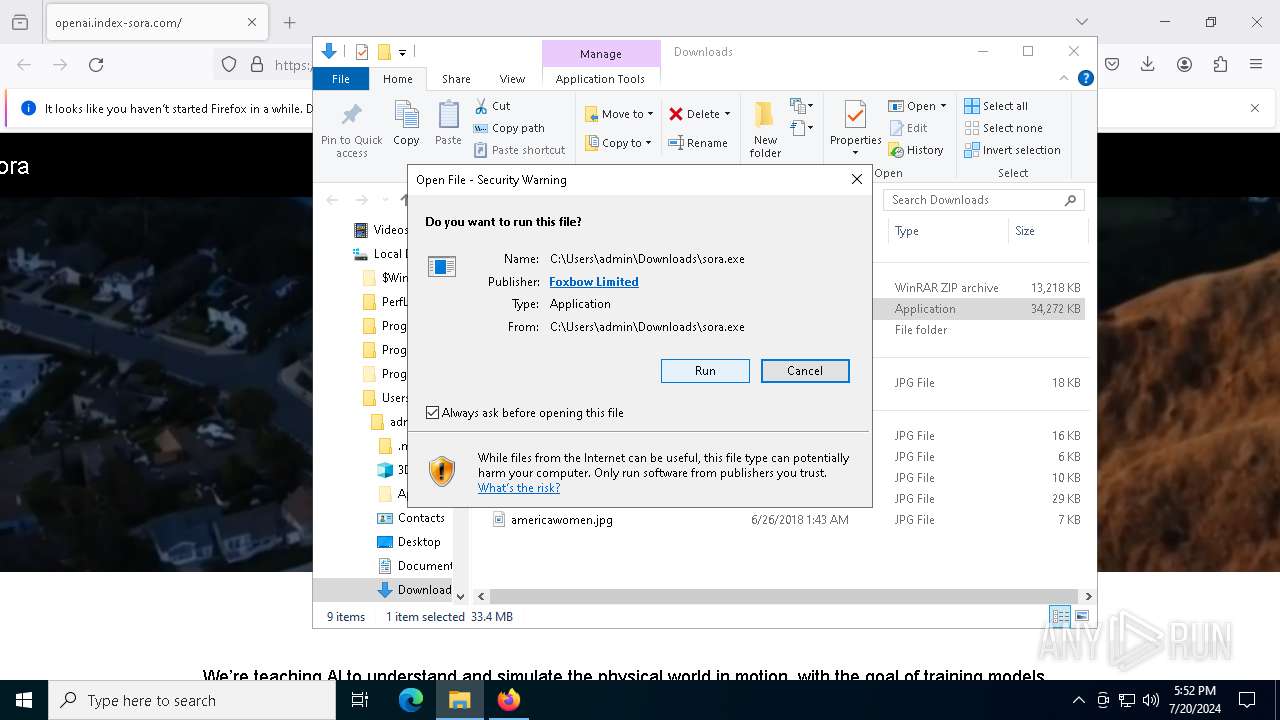Click Quick Access properties checkmark icon

[362, 52]
